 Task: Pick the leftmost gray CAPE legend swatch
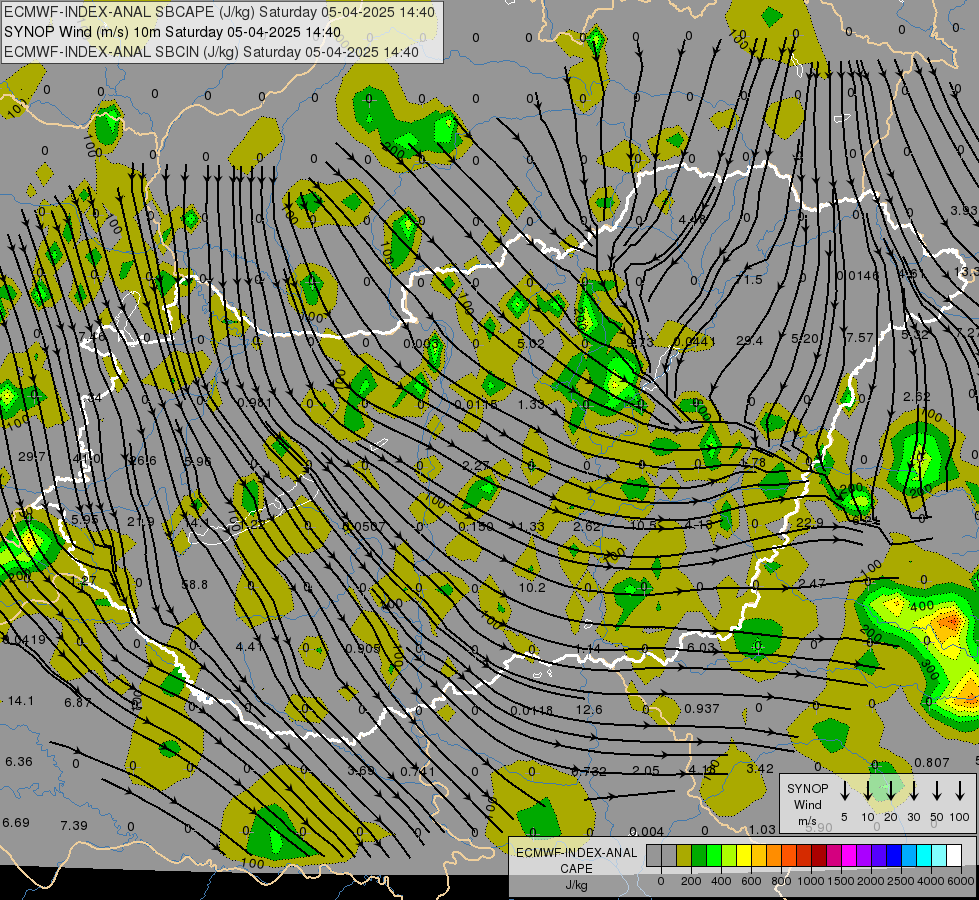coord(654,856)
